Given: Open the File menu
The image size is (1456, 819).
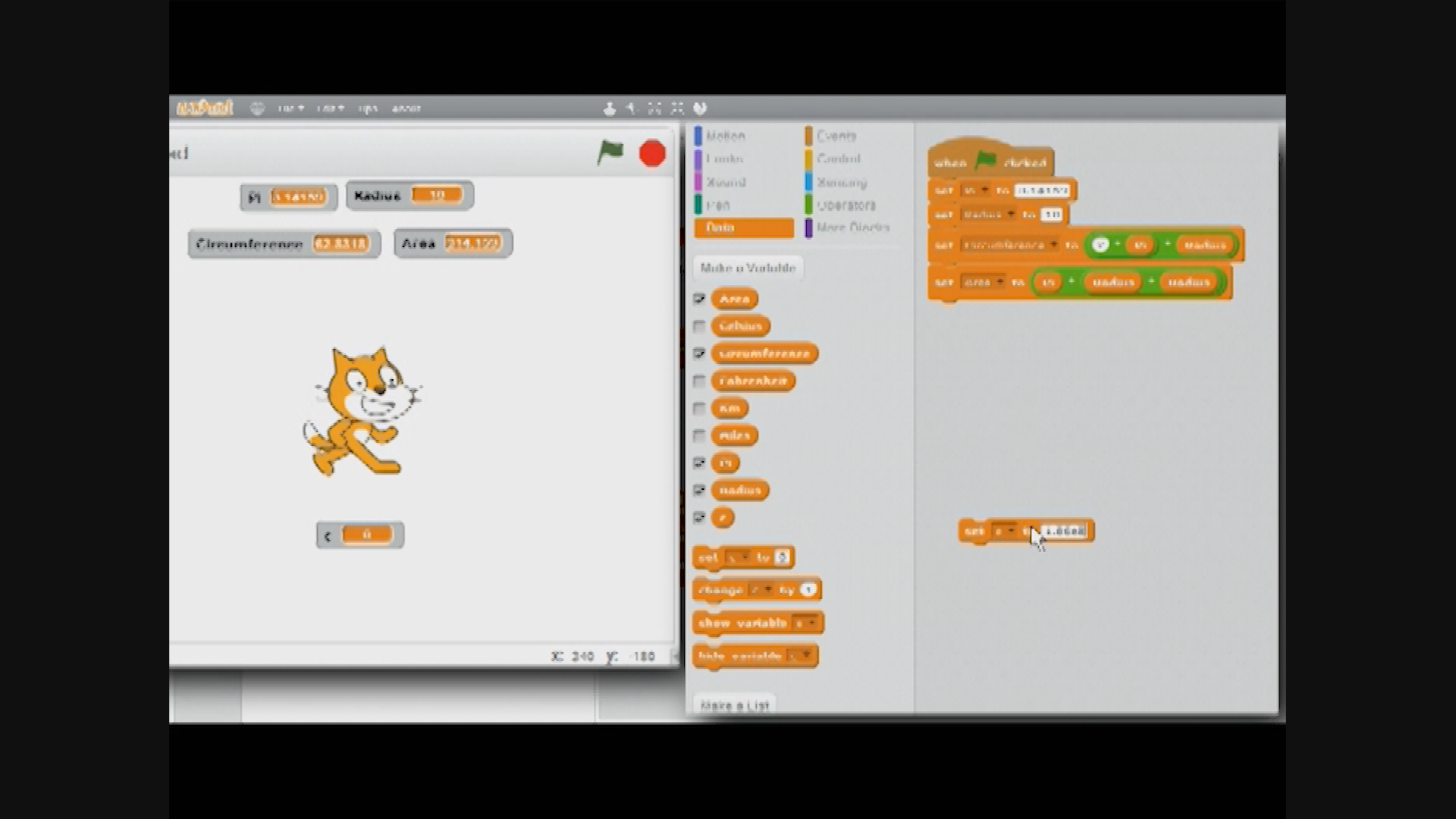Looking at the screenshot, I should point(290,108).
